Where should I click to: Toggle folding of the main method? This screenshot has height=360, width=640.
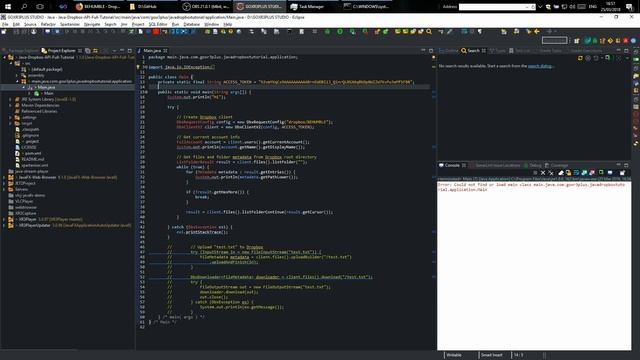click(146, 92)
